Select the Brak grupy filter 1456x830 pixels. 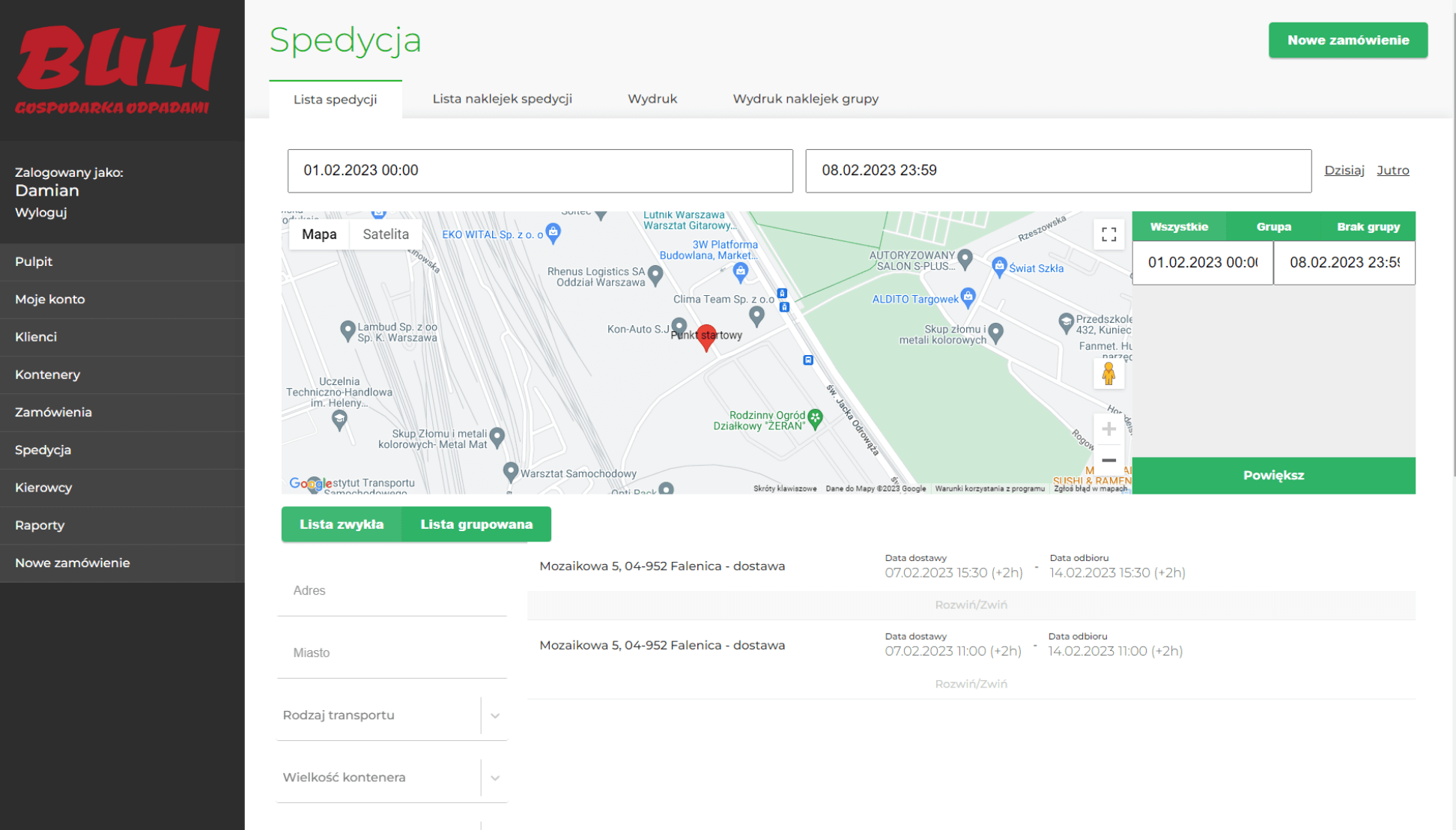click(x=1368, y=227)
